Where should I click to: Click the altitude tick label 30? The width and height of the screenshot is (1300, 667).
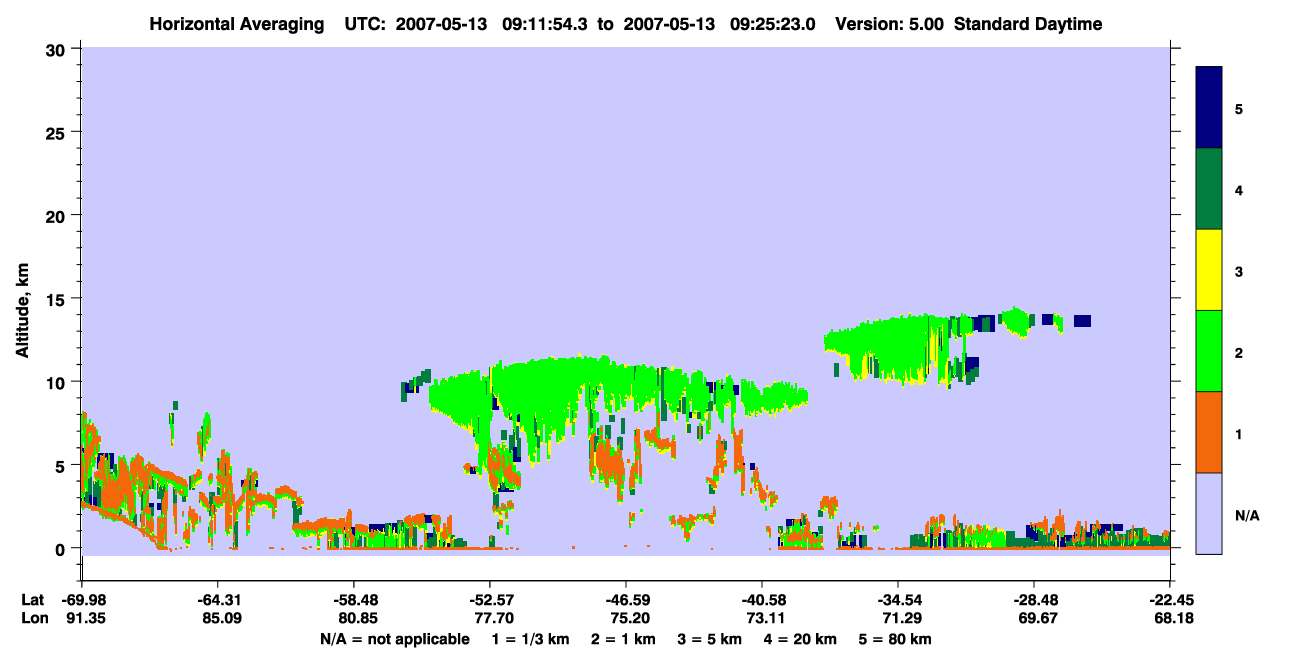[x=58, y=49]
